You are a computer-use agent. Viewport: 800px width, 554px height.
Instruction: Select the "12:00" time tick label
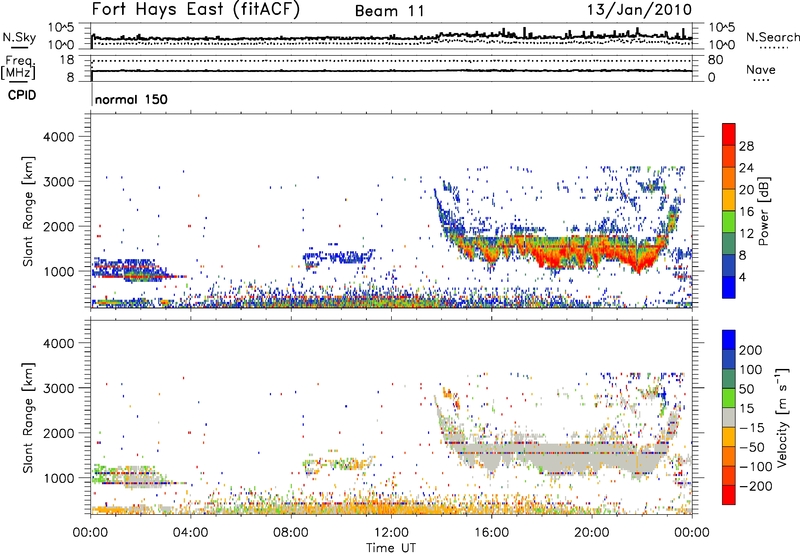point(391,533)
